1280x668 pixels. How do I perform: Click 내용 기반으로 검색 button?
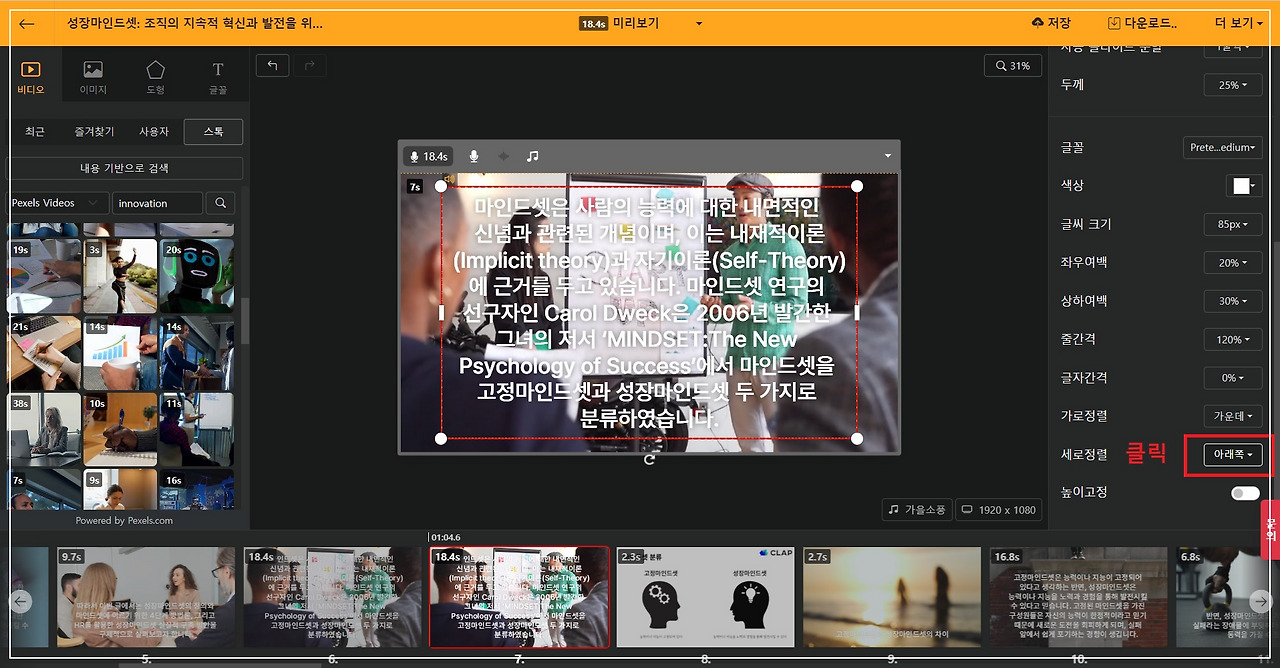(x=124, y=168)
